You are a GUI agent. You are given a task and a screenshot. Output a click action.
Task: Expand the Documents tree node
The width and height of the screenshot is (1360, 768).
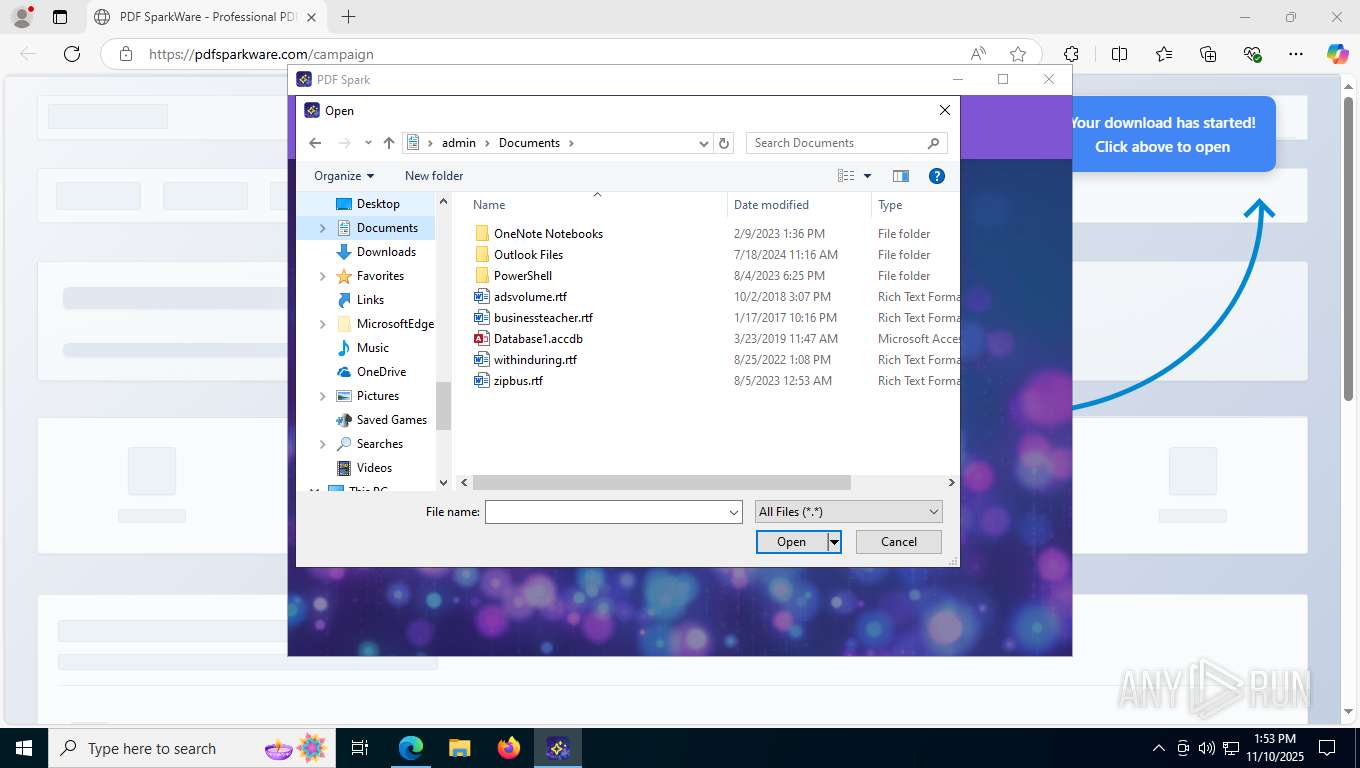point(322,228)
